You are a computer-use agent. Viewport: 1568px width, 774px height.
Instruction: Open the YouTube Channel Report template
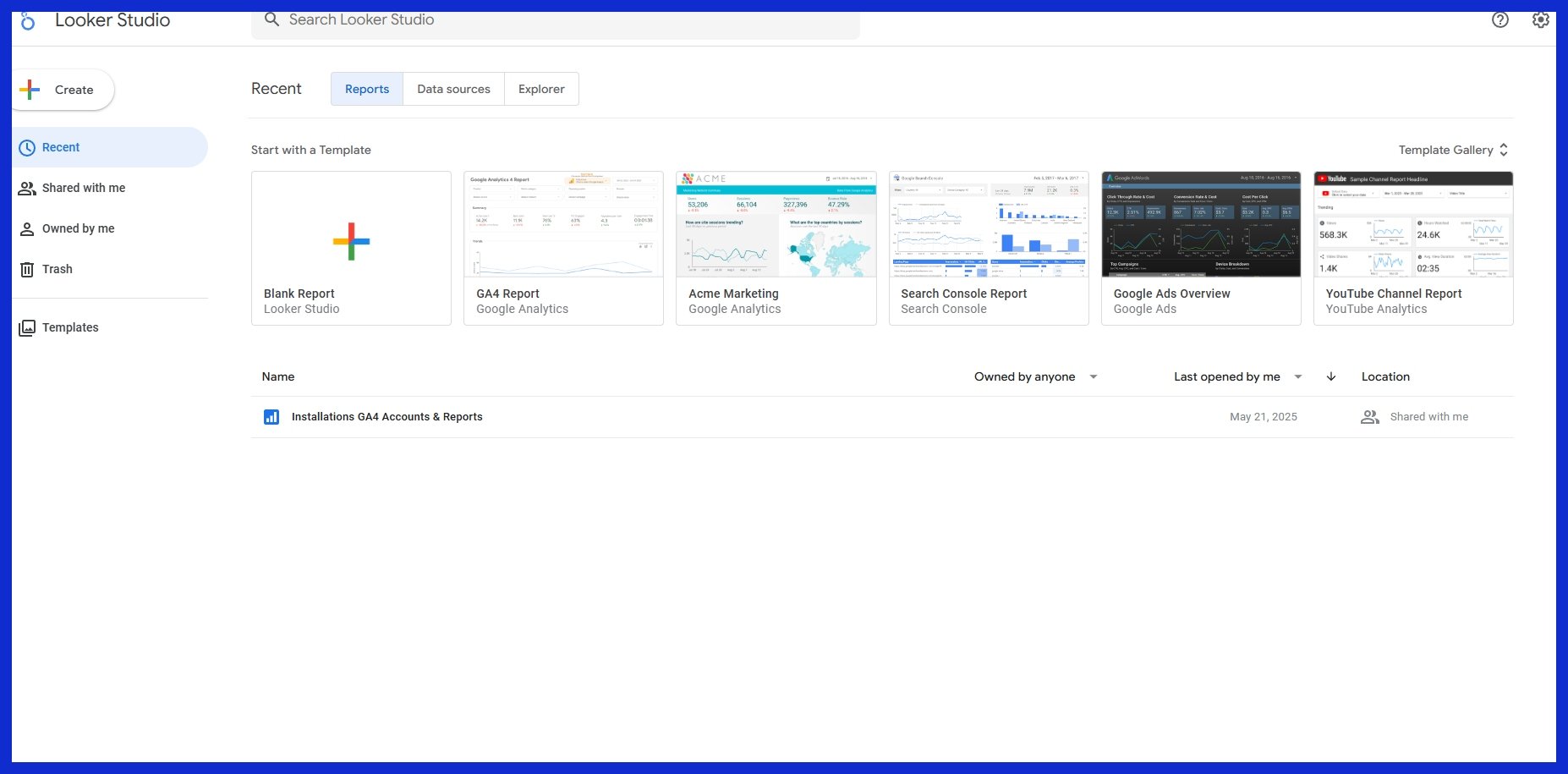point(1413,248)
